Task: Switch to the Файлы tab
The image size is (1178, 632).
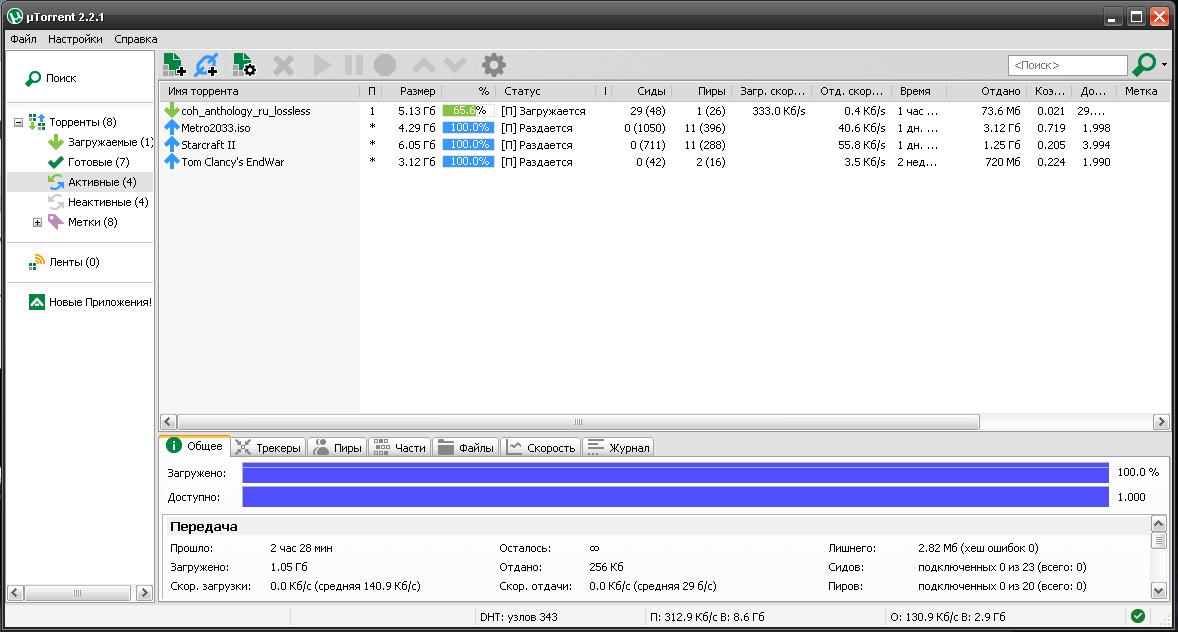Action: coord(465,448)
